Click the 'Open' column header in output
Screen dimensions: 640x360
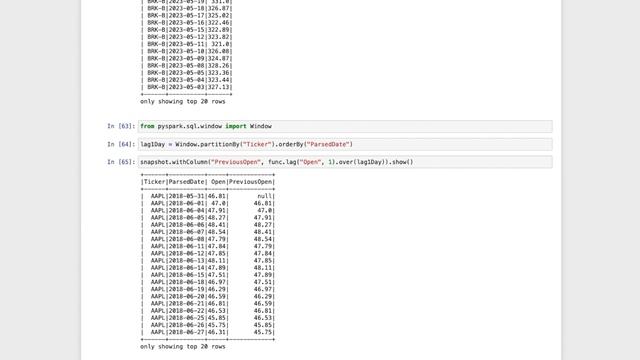tap(218, 182)
